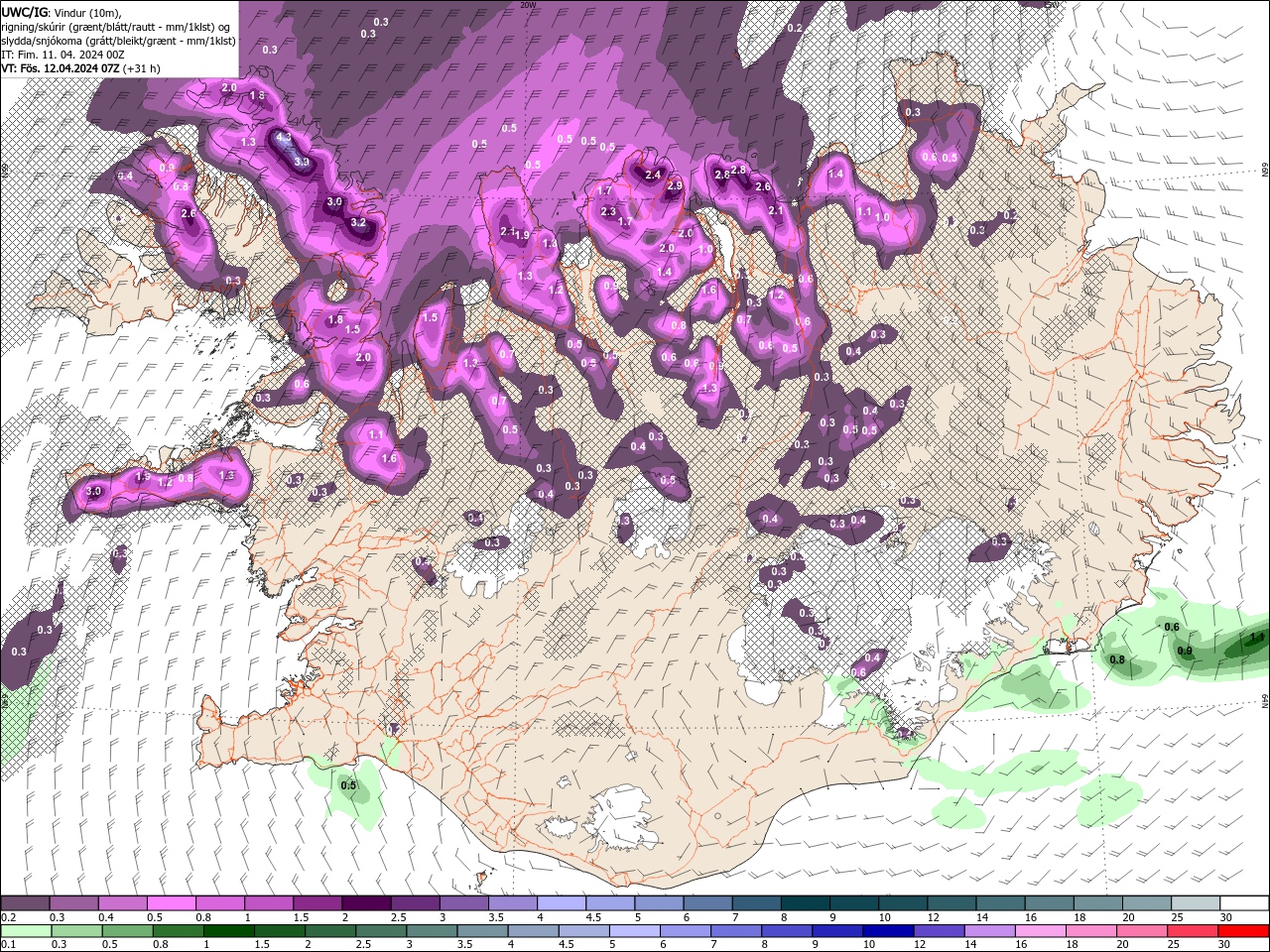Image resolution: width=1270 pixels, height=952 pixels.
Task: Click the dark green rain-scale swatch labeled 1
Action: pos(228,930)
